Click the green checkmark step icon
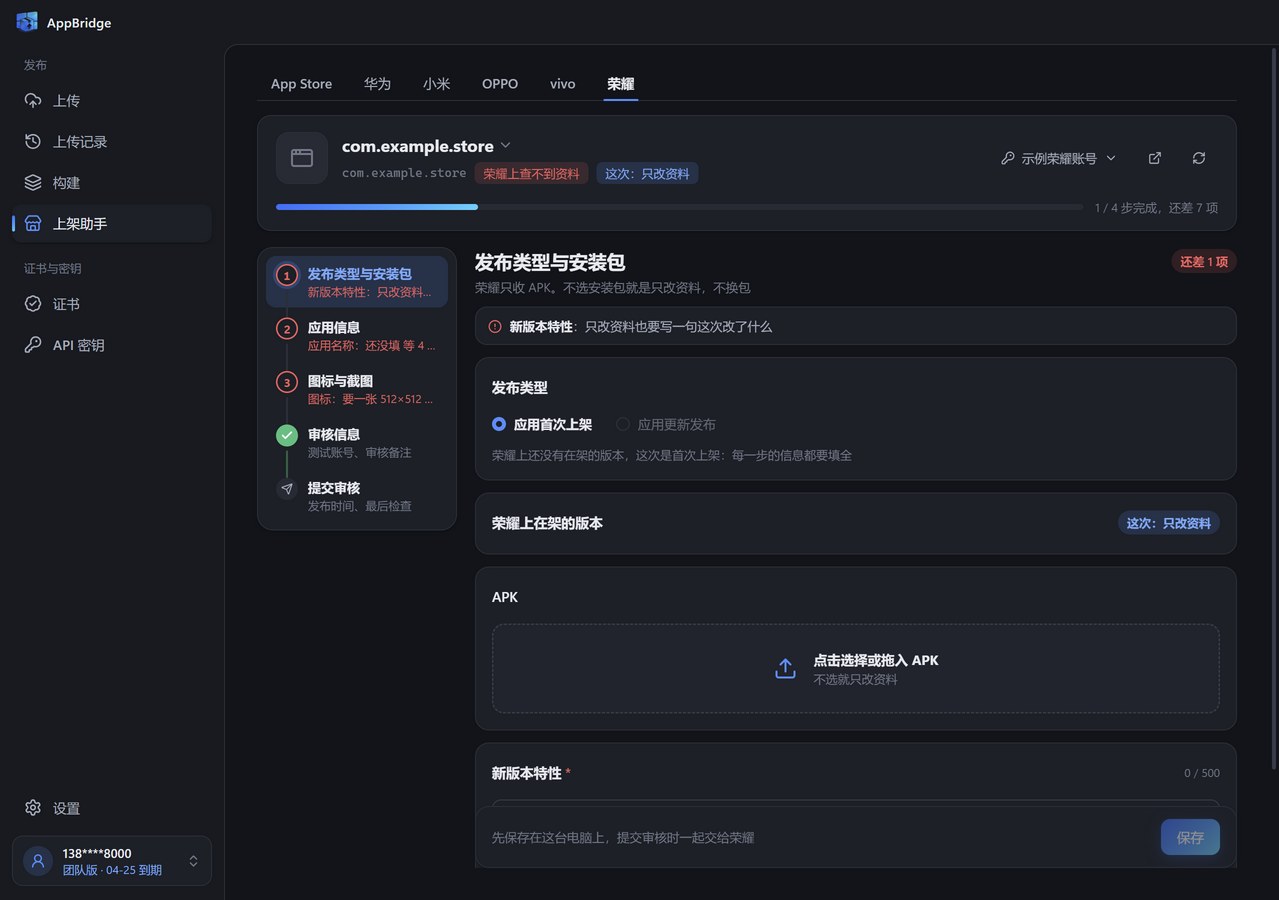Screen dimensions: 1279x900 click(287, 435)
